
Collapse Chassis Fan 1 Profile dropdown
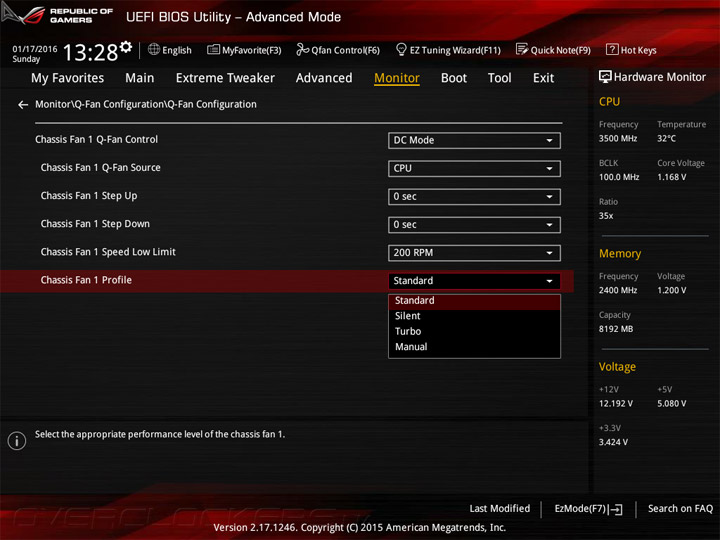474,281
